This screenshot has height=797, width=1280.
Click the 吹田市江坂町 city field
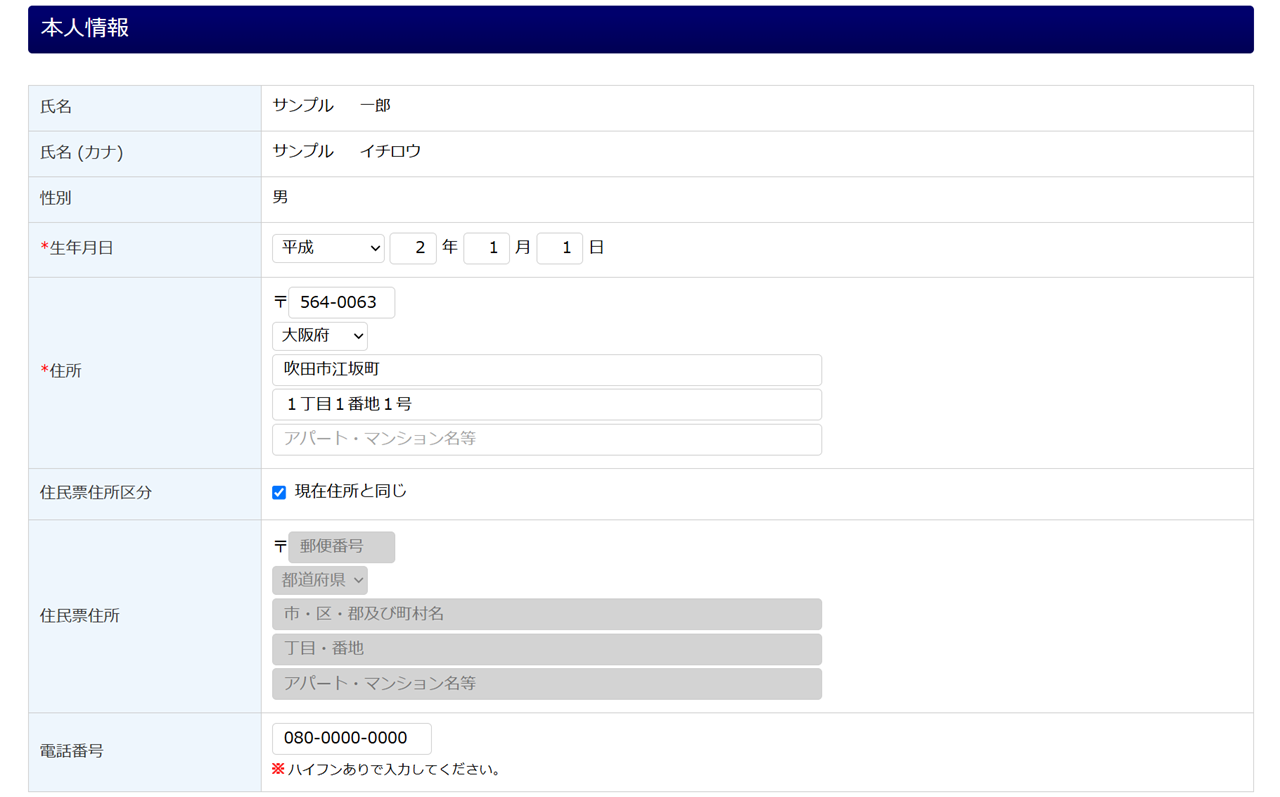click(x=546, y=370)
